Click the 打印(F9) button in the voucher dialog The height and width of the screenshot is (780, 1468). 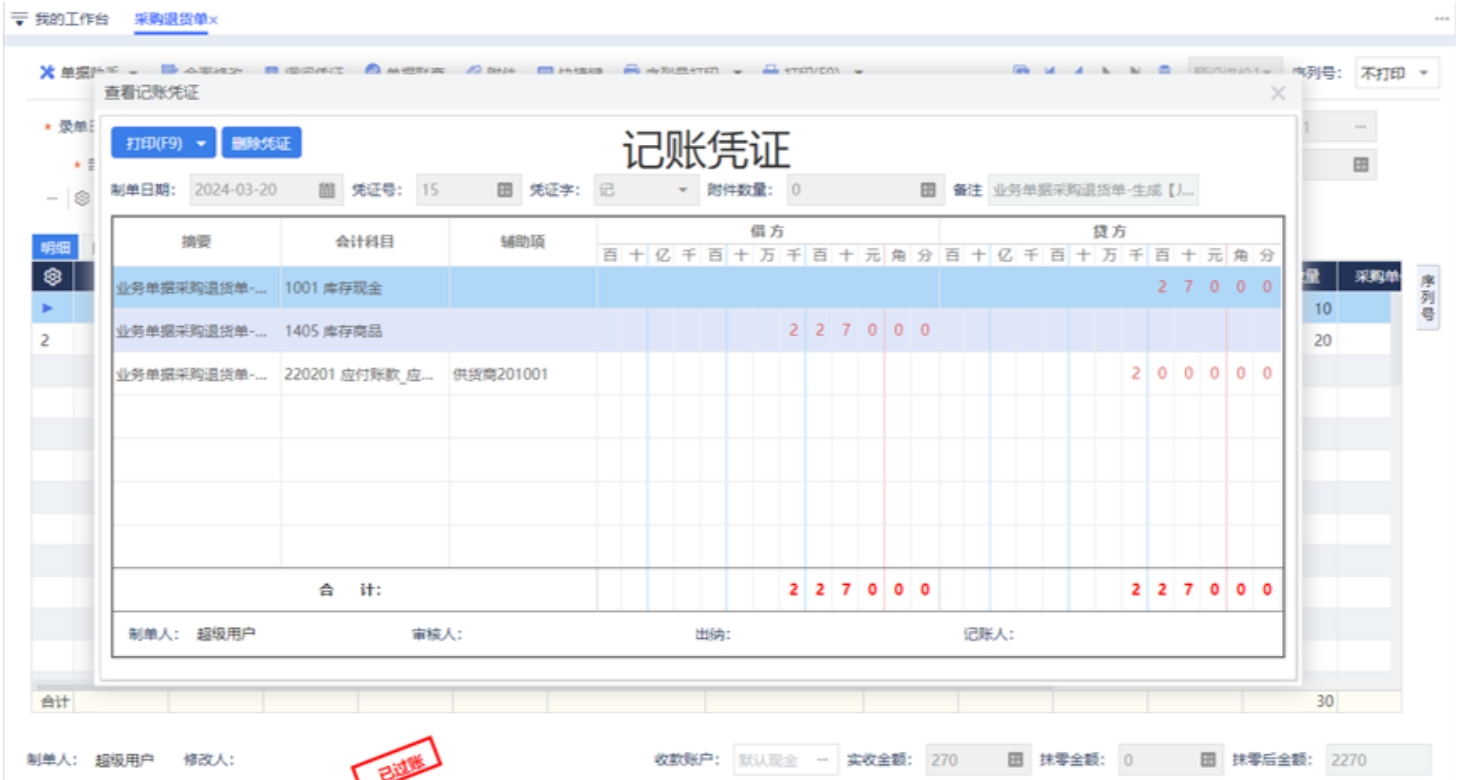154,143
